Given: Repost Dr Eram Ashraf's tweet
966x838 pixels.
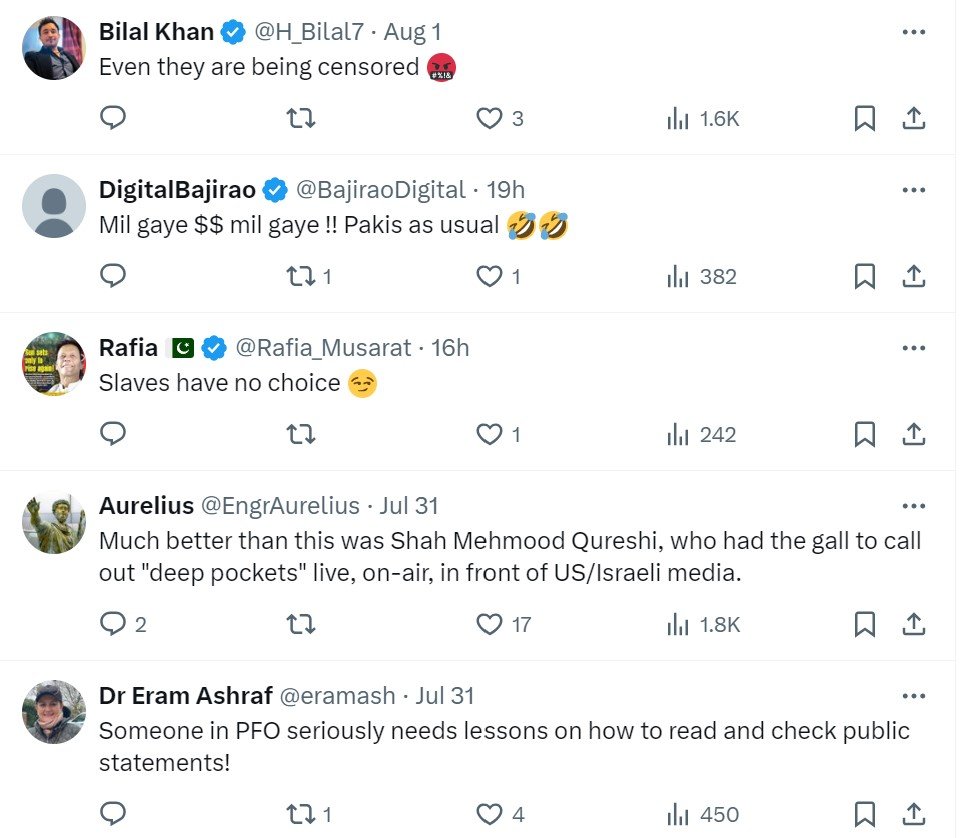Looking at the screenshot, I should (x=301, y=814).
